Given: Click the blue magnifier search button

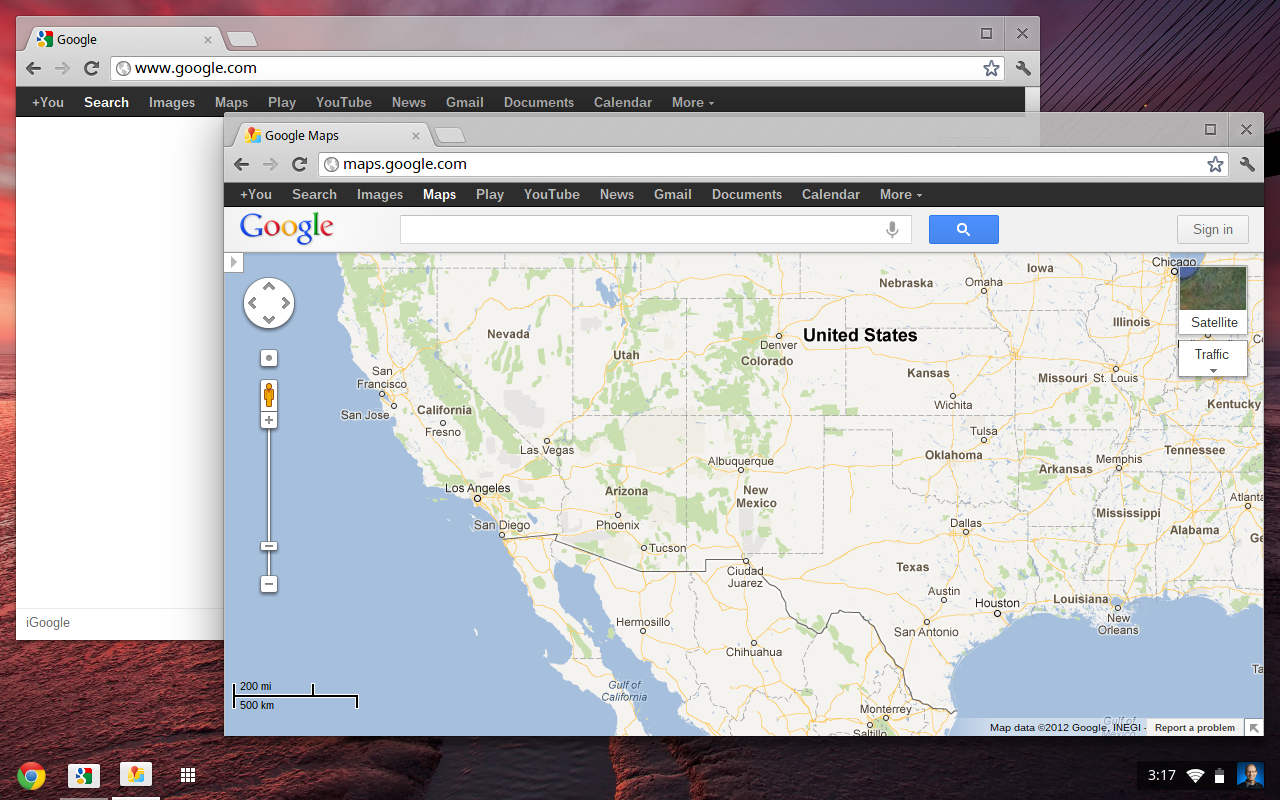Looking at the screenshot, I should coord(963,230).
